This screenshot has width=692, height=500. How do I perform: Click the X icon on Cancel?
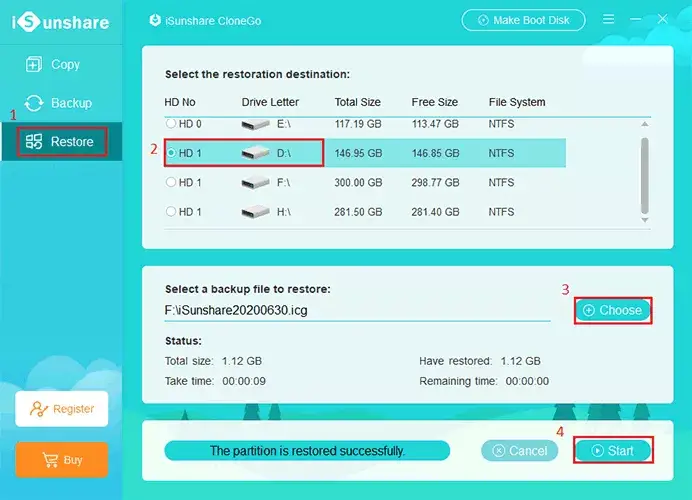pyautogui.click(x=499, y=451)
